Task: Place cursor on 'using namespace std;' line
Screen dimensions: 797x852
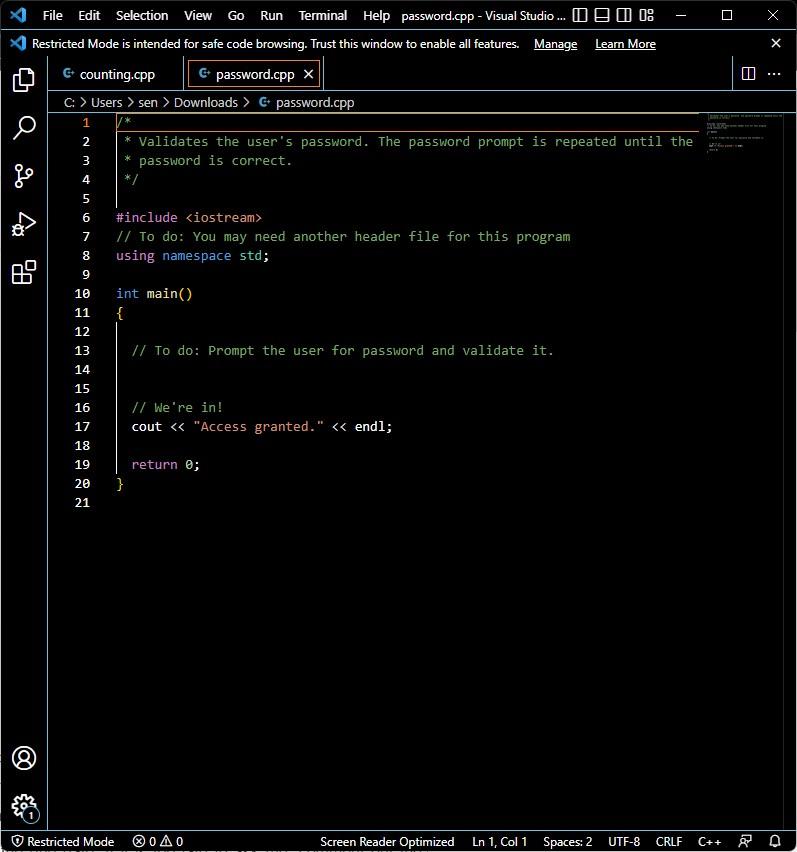Action: pos(192,255)
